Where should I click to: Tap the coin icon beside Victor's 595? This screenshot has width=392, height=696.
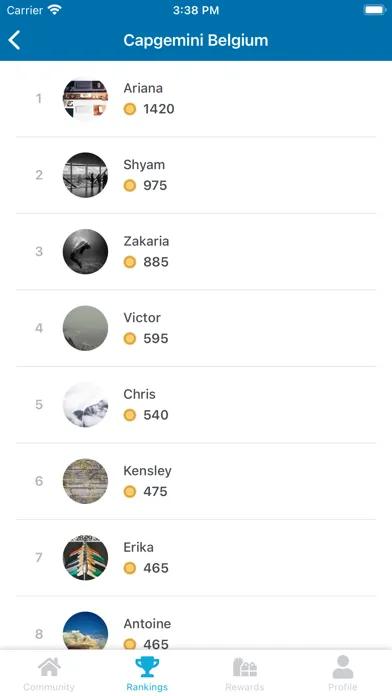130,339
